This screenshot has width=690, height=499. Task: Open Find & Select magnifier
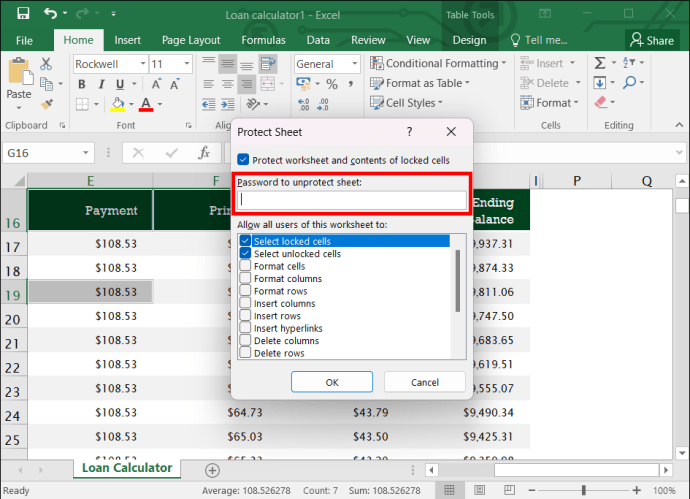630,82
